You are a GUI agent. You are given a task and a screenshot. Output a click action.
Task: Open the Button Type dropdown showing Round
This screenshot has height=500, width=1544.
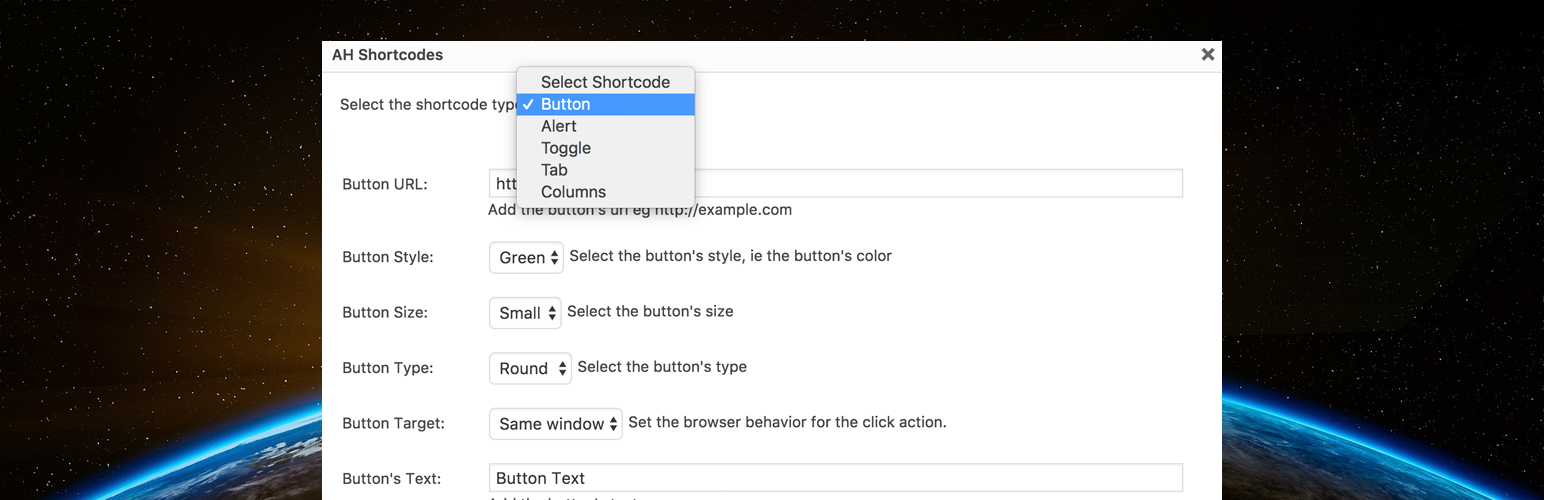pyautogui.click(x=530, y=368)
